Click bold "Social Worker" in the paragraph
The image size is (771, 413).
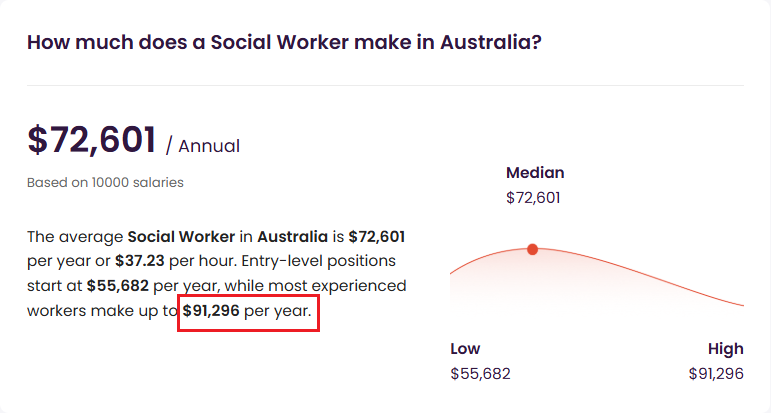click(x=180, y=237)
